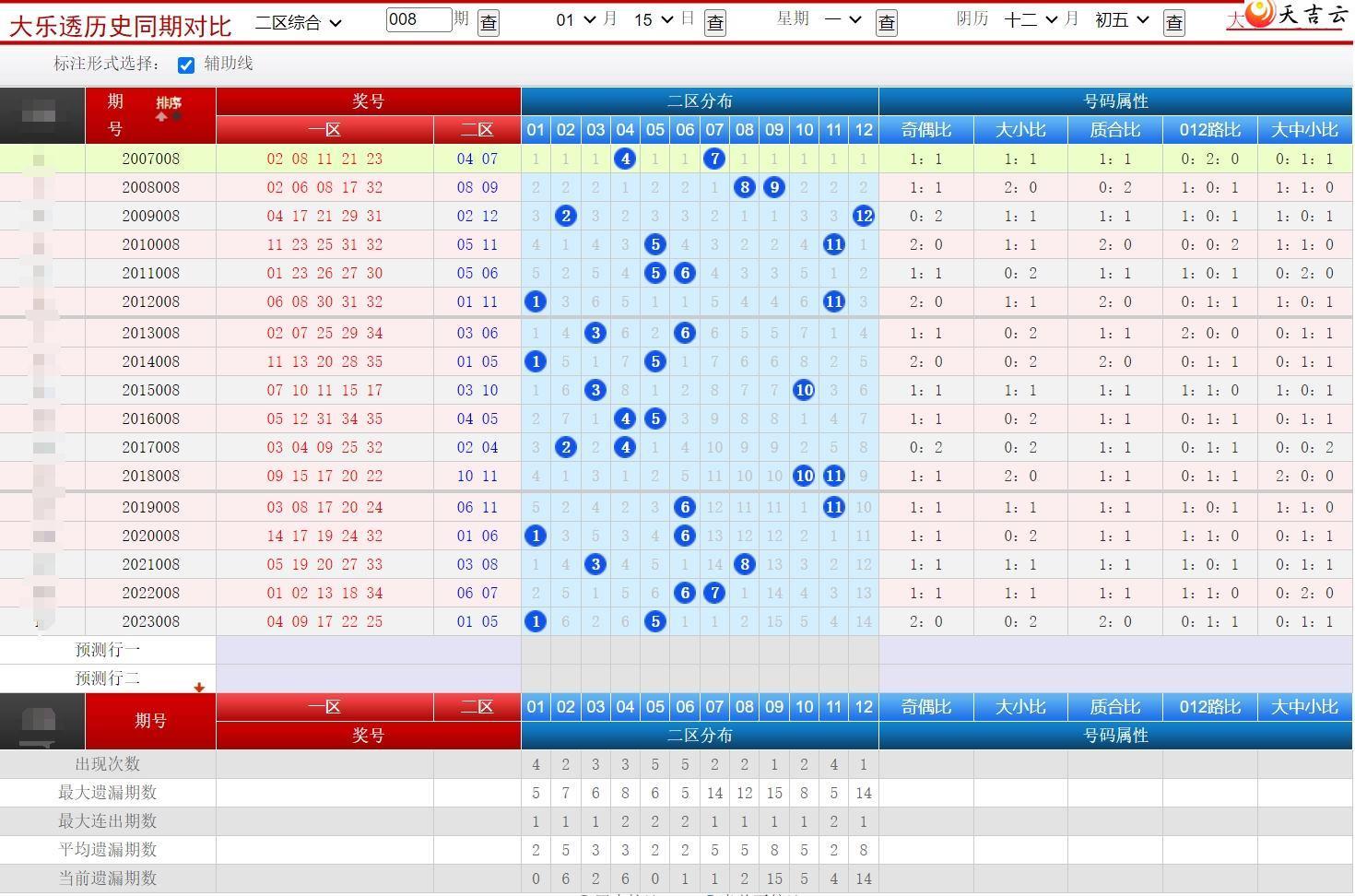Select blue ball 6 in row 2020008

click(685, 536)
